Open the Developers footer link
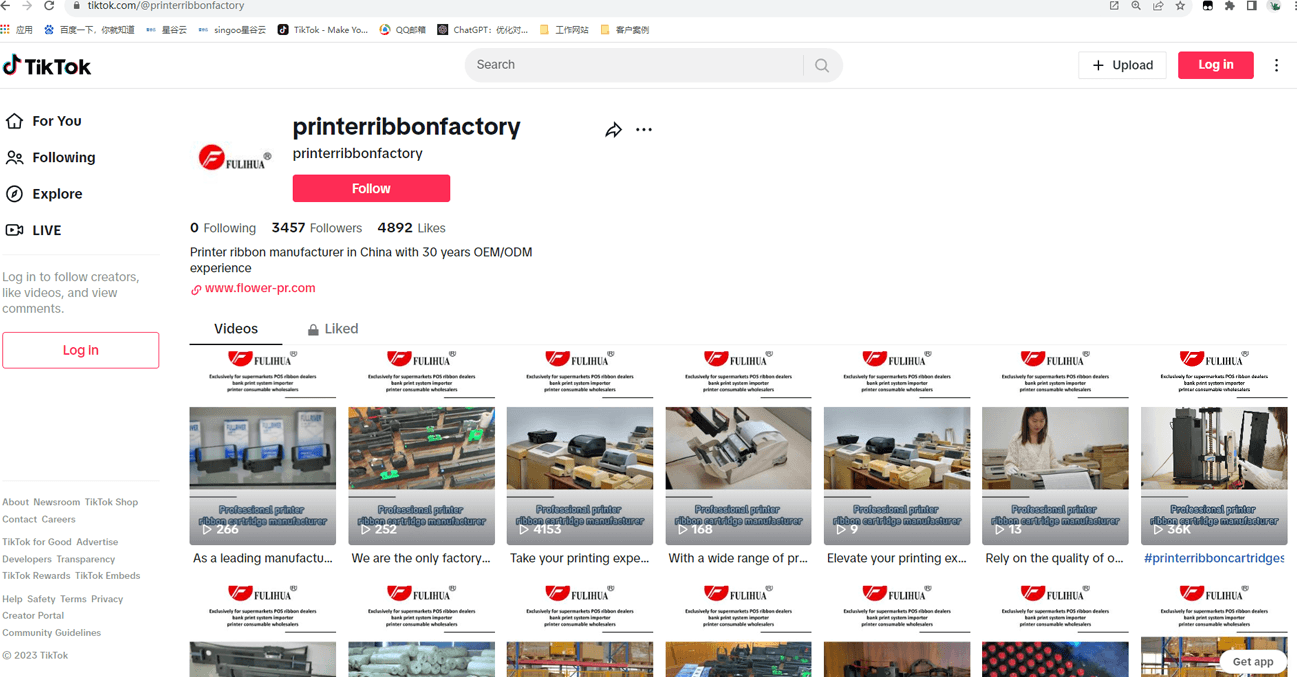This screenshot has height=677, width=1297. point(27,559)
